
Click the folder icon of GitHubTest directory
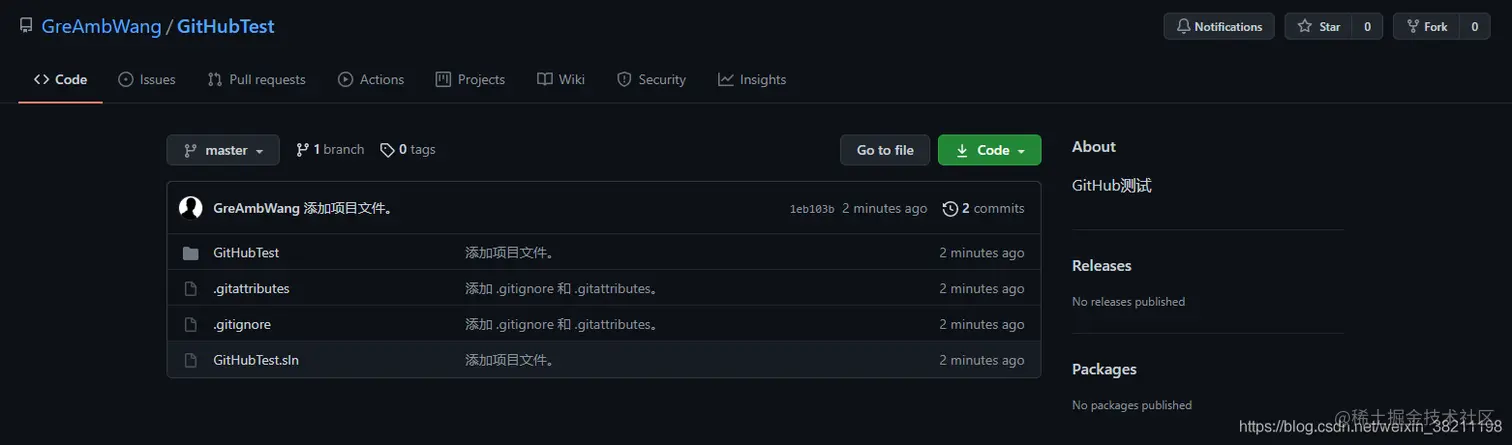(x=190, y=253)
